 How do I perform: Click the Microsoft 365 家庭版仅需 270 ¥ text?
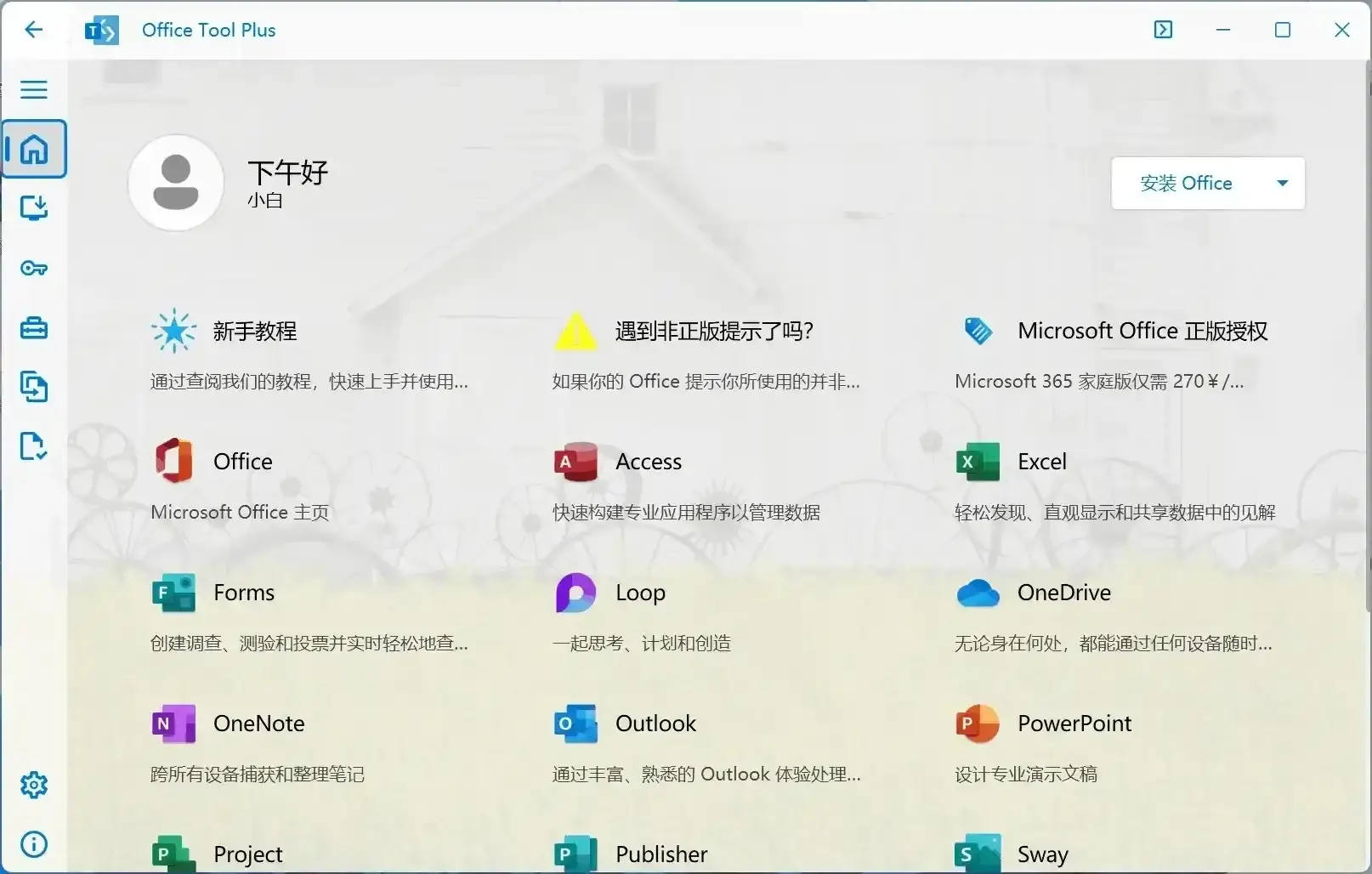click(x=1098, y=381)
